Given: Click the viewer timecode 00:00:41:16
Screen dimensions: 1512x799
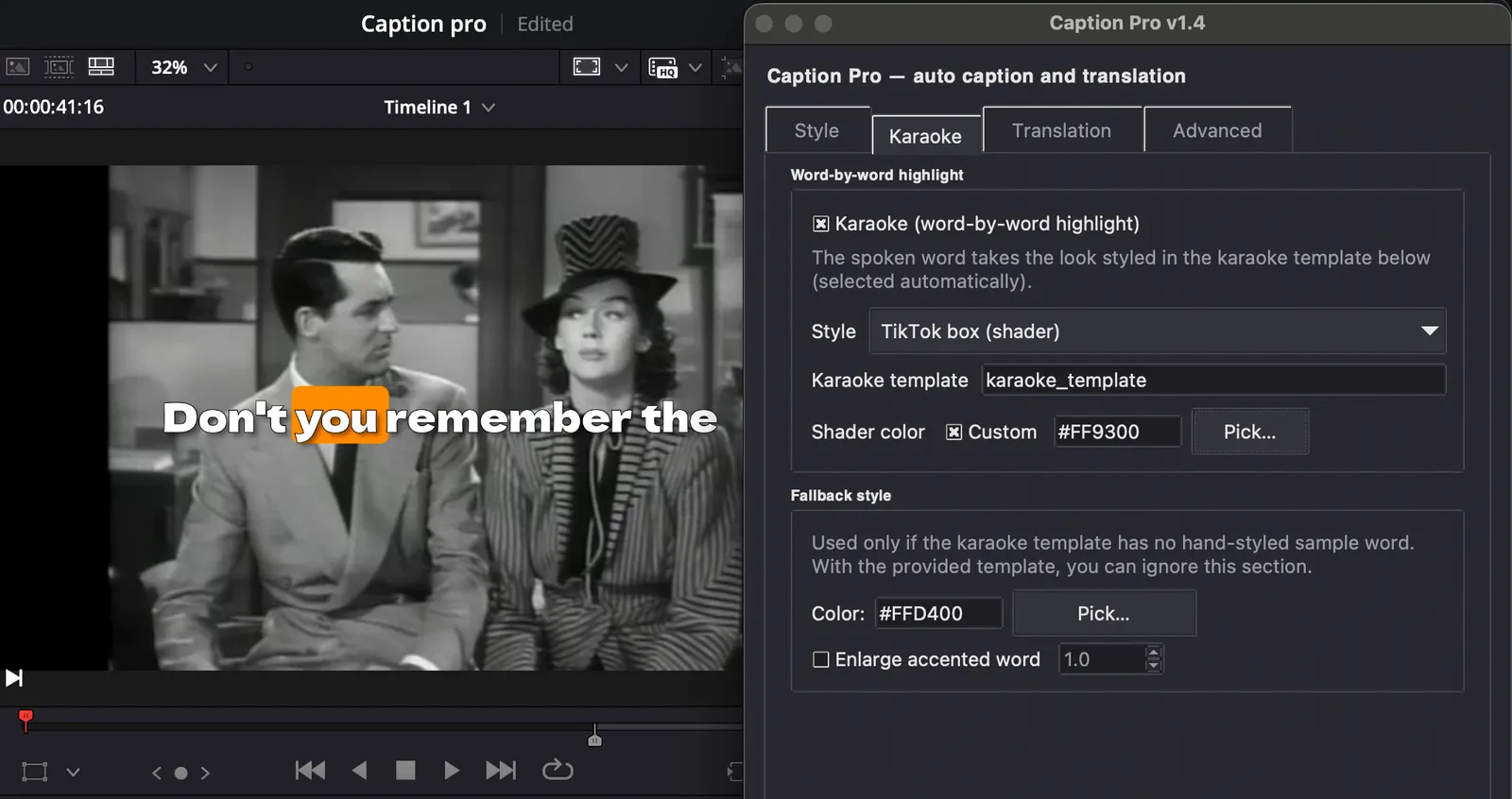Looking at the screenshot, I should click(54, 107).
